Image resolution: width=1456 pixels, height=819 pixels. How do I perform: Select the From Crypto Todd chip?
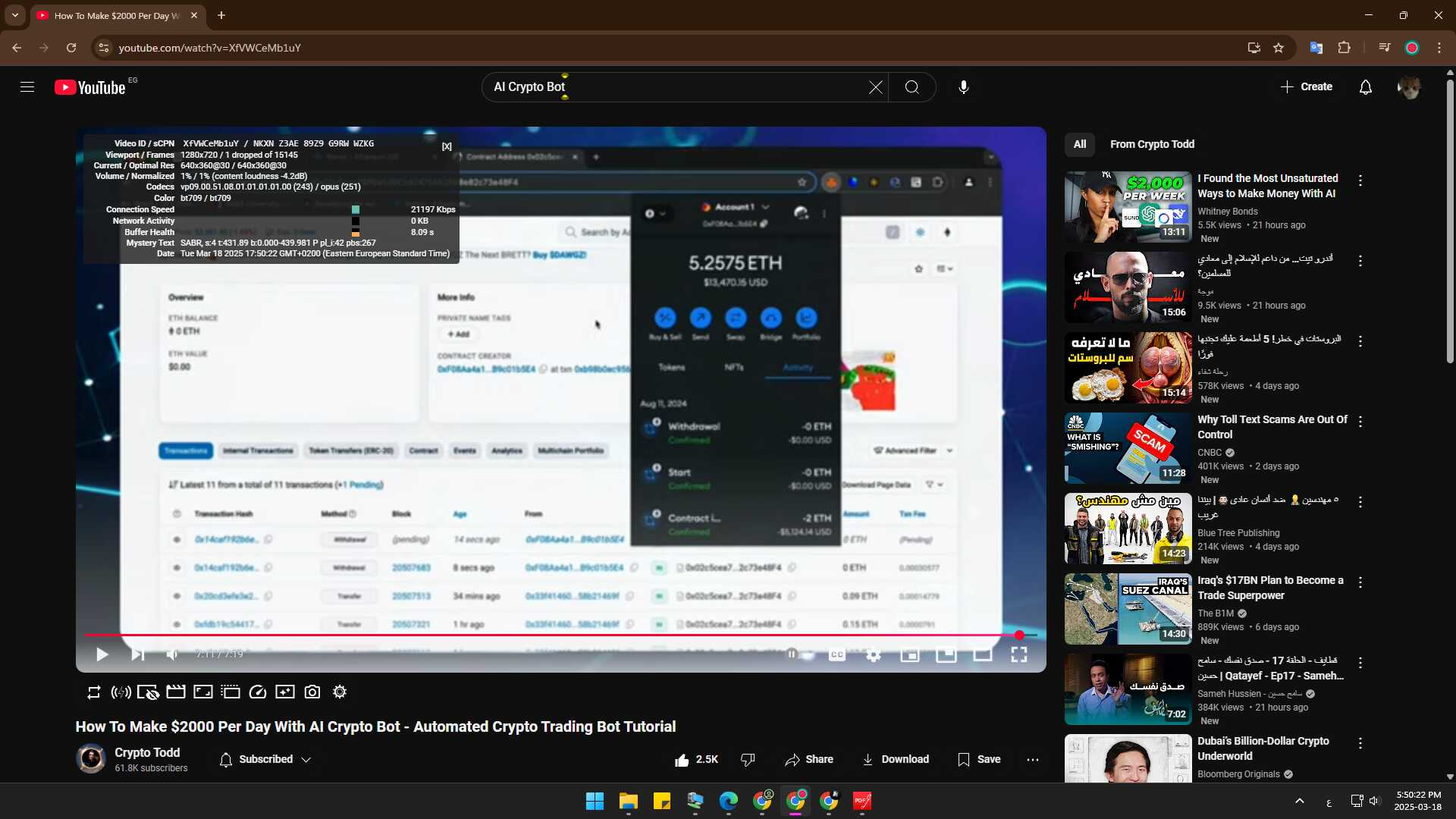pyautogui.click(x=1152, y=144)
